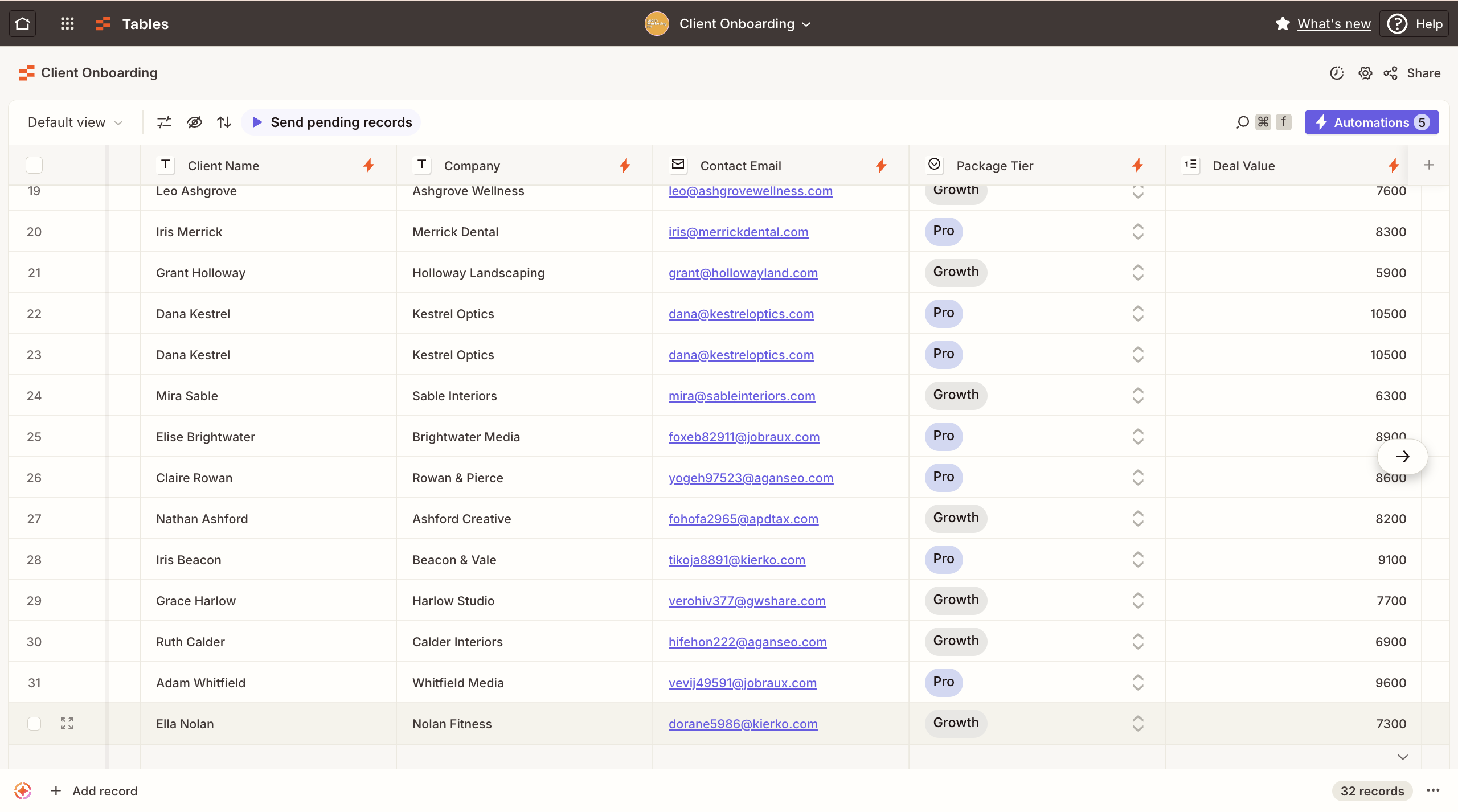Click the cell 'Ruth Calder'
Image resolution: width=1458 pixels, height=812 pixels.
(268, 642)
